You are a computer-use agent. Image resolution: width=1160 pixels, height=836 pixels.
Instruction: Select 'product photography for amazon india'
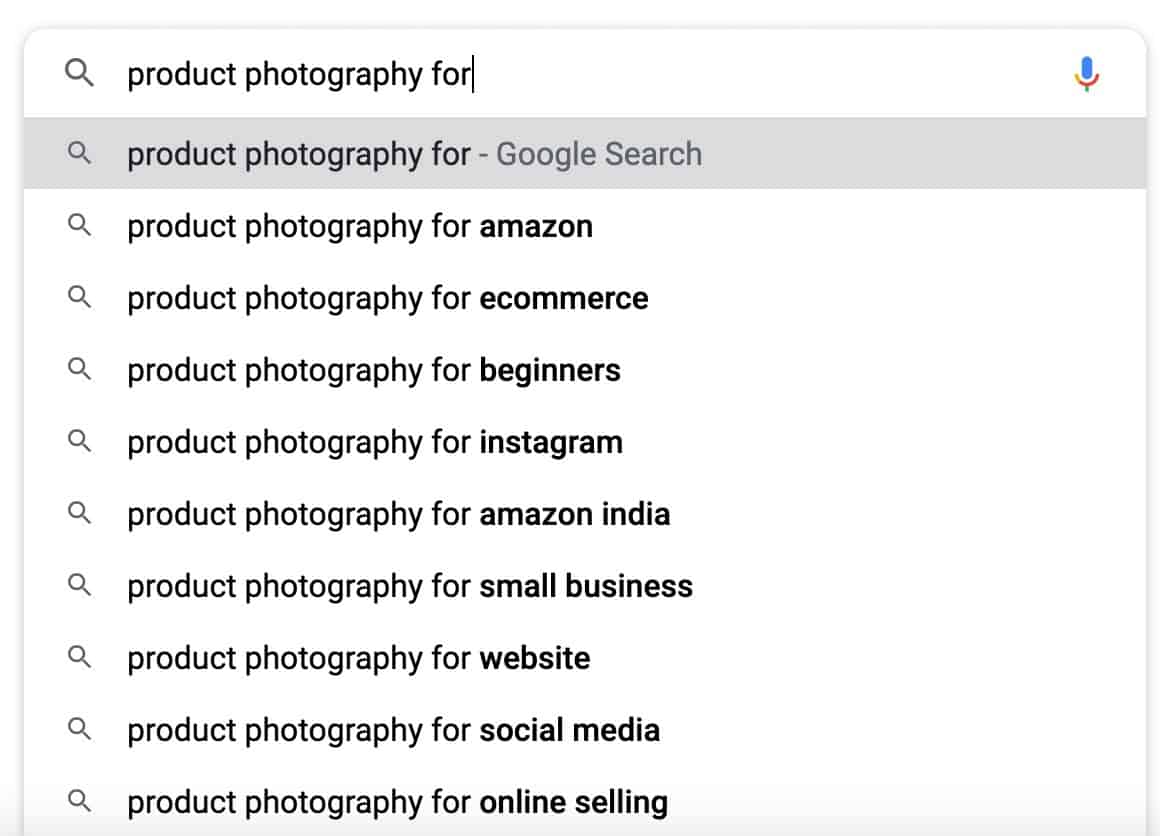pyautogui.click(x=399, y=514)
